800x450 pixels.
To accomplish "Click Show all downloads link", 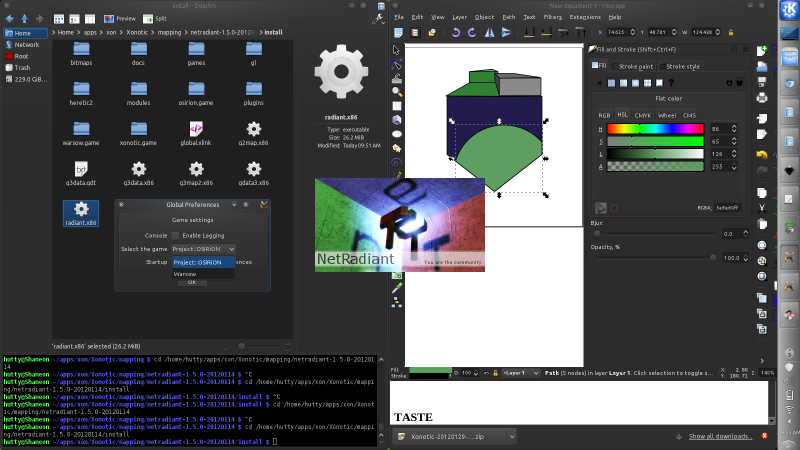I will (x=720, y=436).
